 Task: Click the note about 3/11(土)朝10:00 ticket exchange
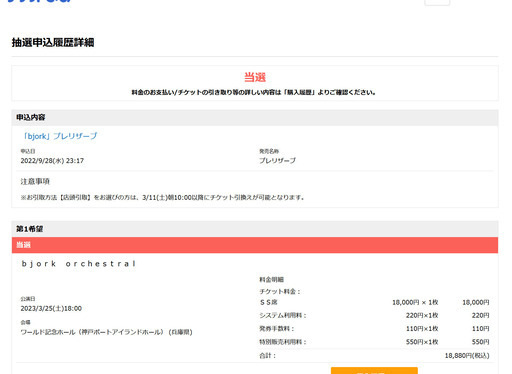click(x=163, y=198)
